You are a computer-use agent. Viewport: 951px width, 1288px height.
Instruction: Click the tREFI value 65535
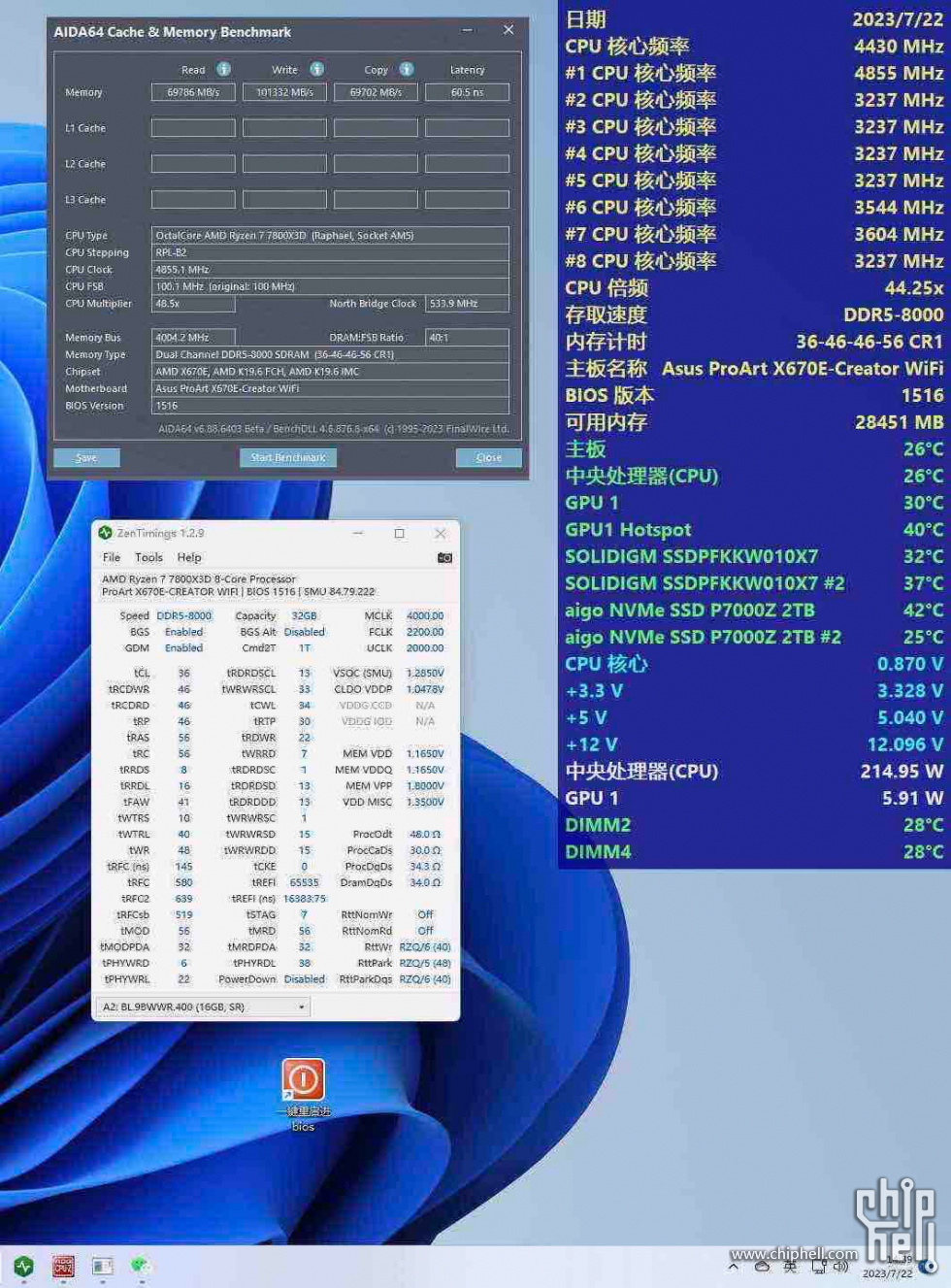tap(305, 882)
